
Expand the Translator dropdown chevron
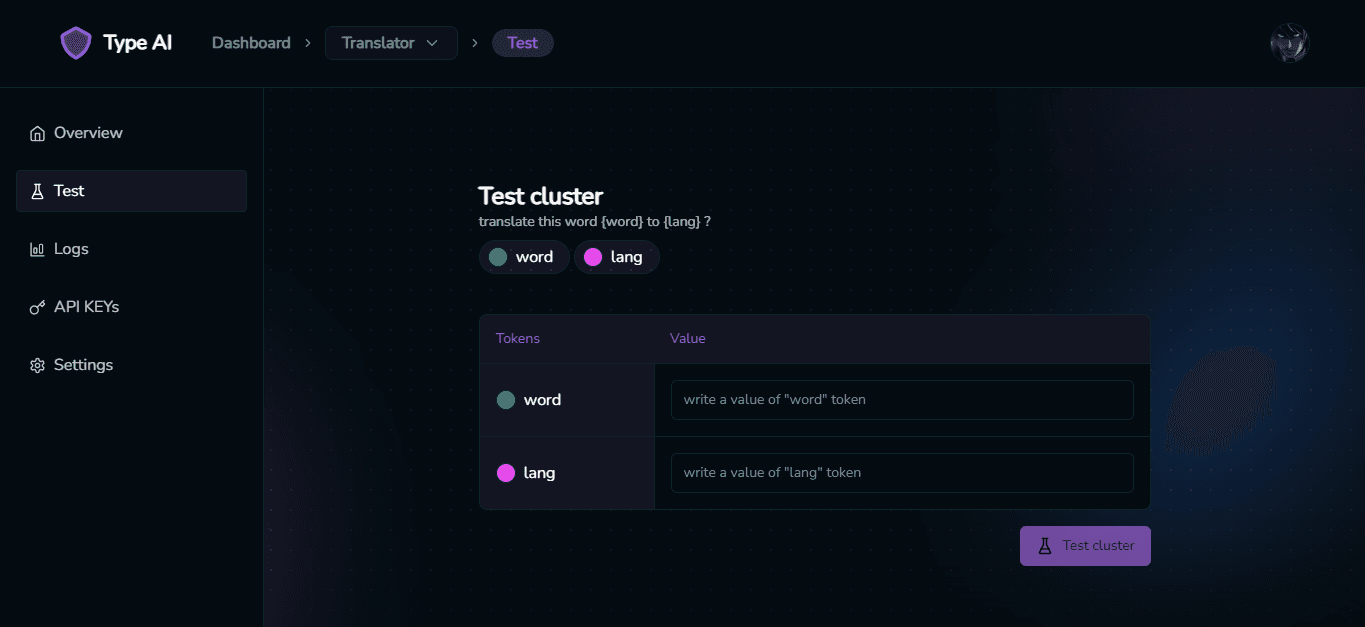(432, 43)
